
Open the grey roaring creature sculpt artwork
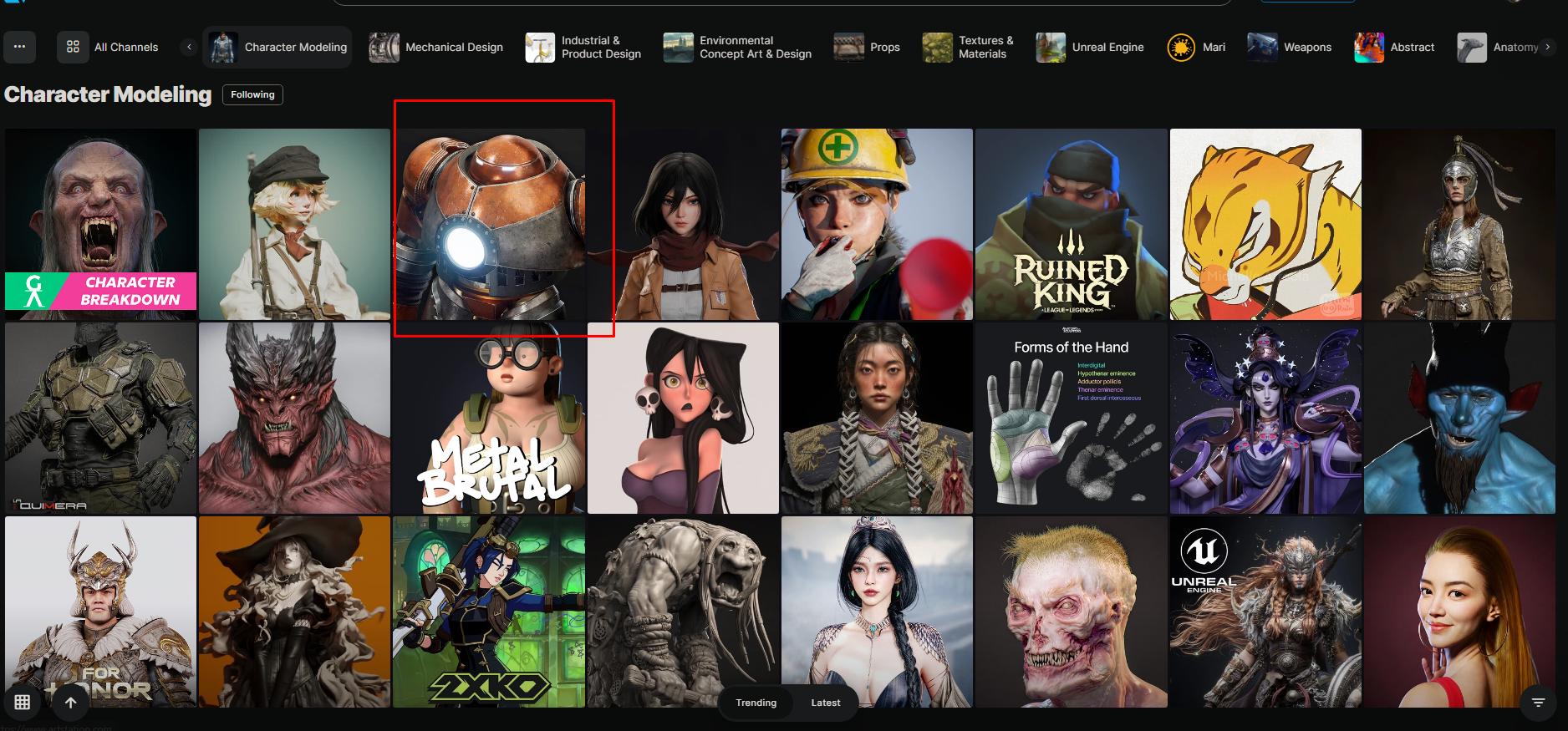(x=683, y=612)
